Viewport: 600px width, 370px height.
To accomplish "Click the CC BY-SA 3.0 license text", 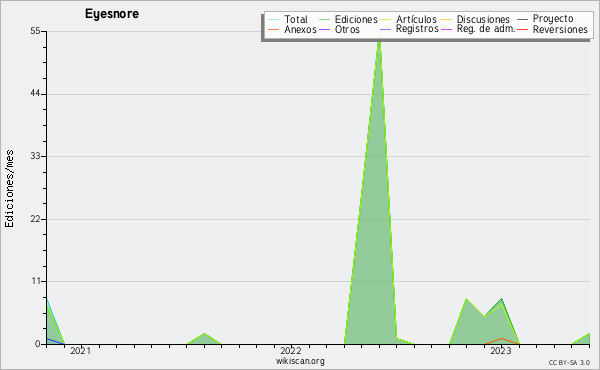I will point(569,362).
